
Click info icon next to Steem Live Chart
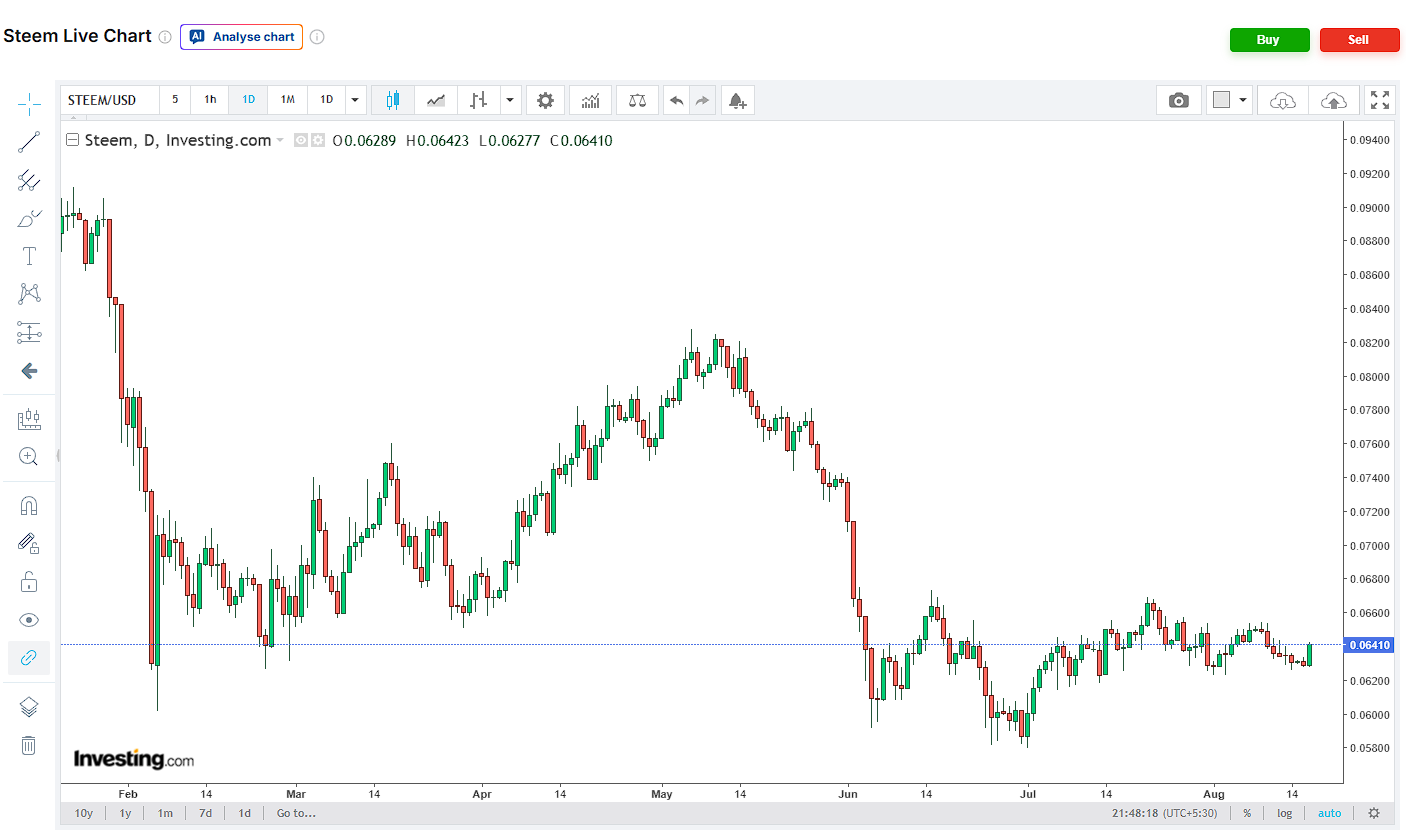tap(165, 37)
